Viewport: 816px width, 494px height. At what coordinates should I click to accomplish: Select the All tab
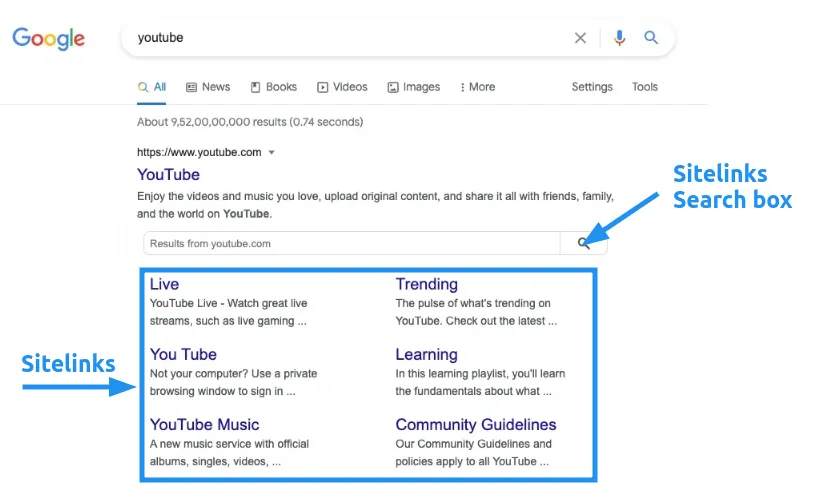tap(151, 87)
